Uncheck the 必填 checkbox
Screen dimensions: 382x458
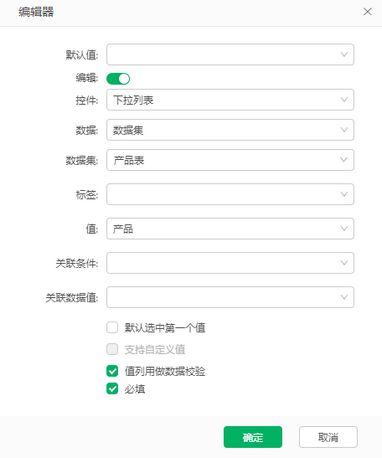point(112,389)
